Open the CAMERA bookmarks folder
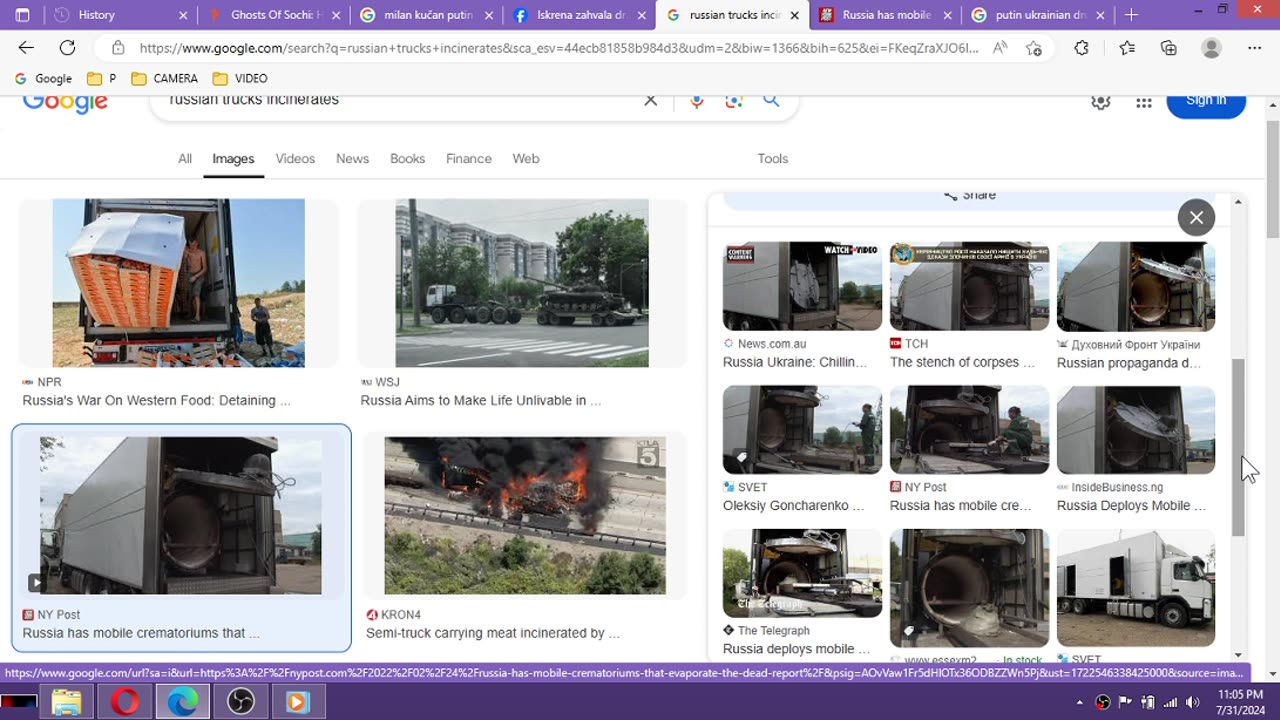This screenshot has height=720, width=1280. click(x=164, y=78)
